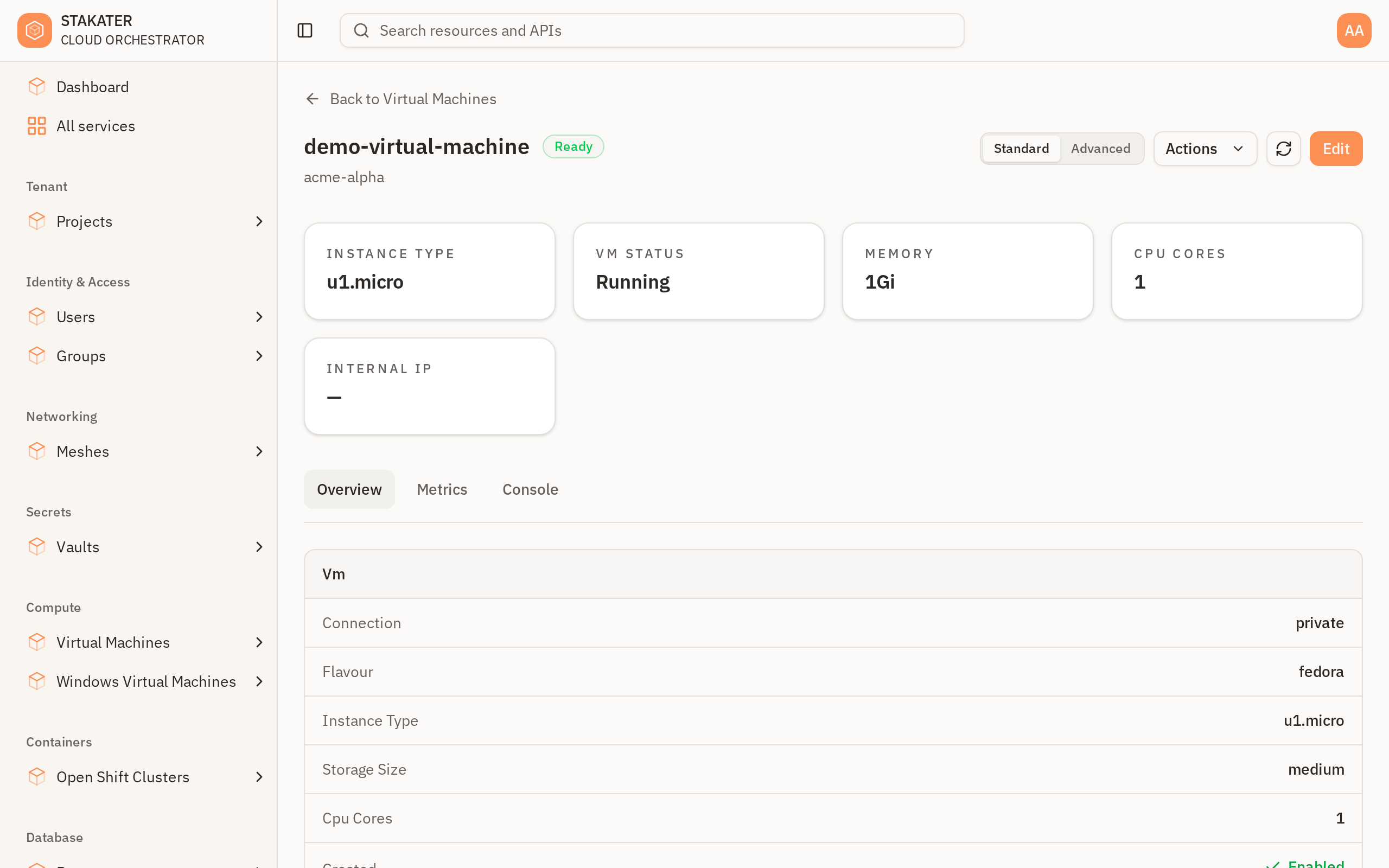Select the Overview tab
This screenshot has width=1389, height=868.
[x=349, y=489]
